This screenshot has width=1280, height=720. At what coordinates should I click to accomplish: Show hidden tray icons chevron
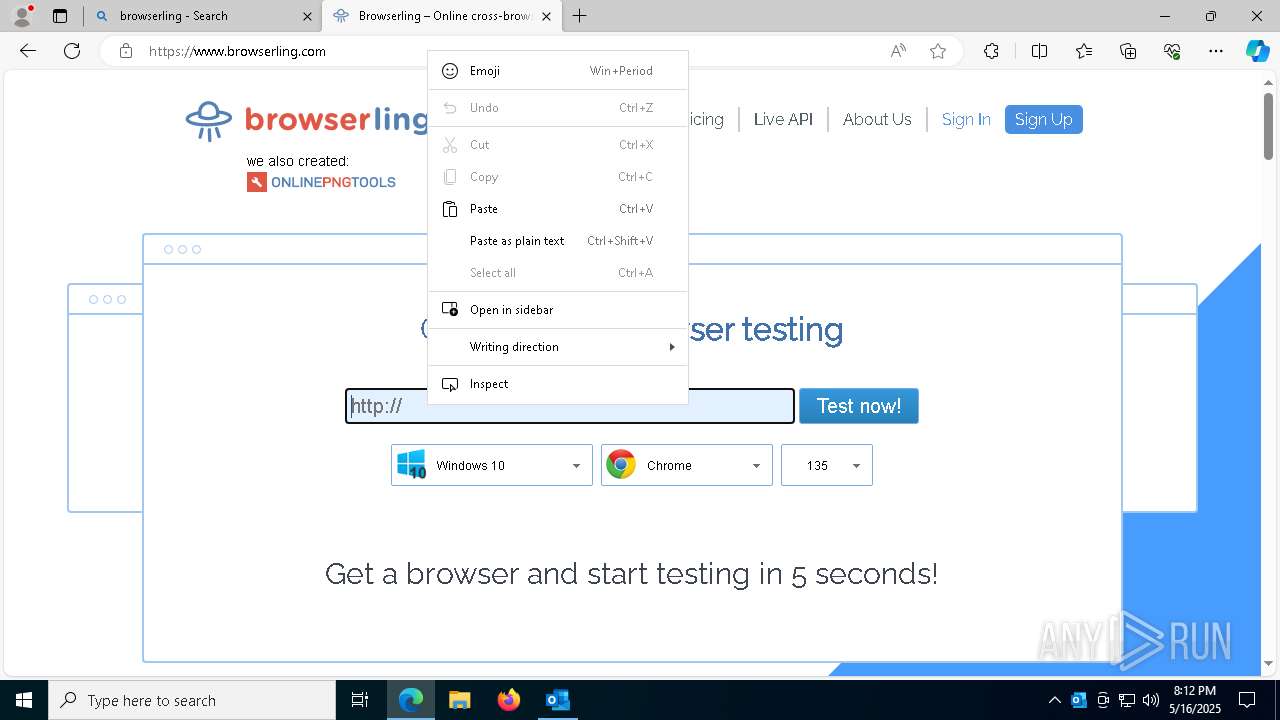click(1054, 700)
